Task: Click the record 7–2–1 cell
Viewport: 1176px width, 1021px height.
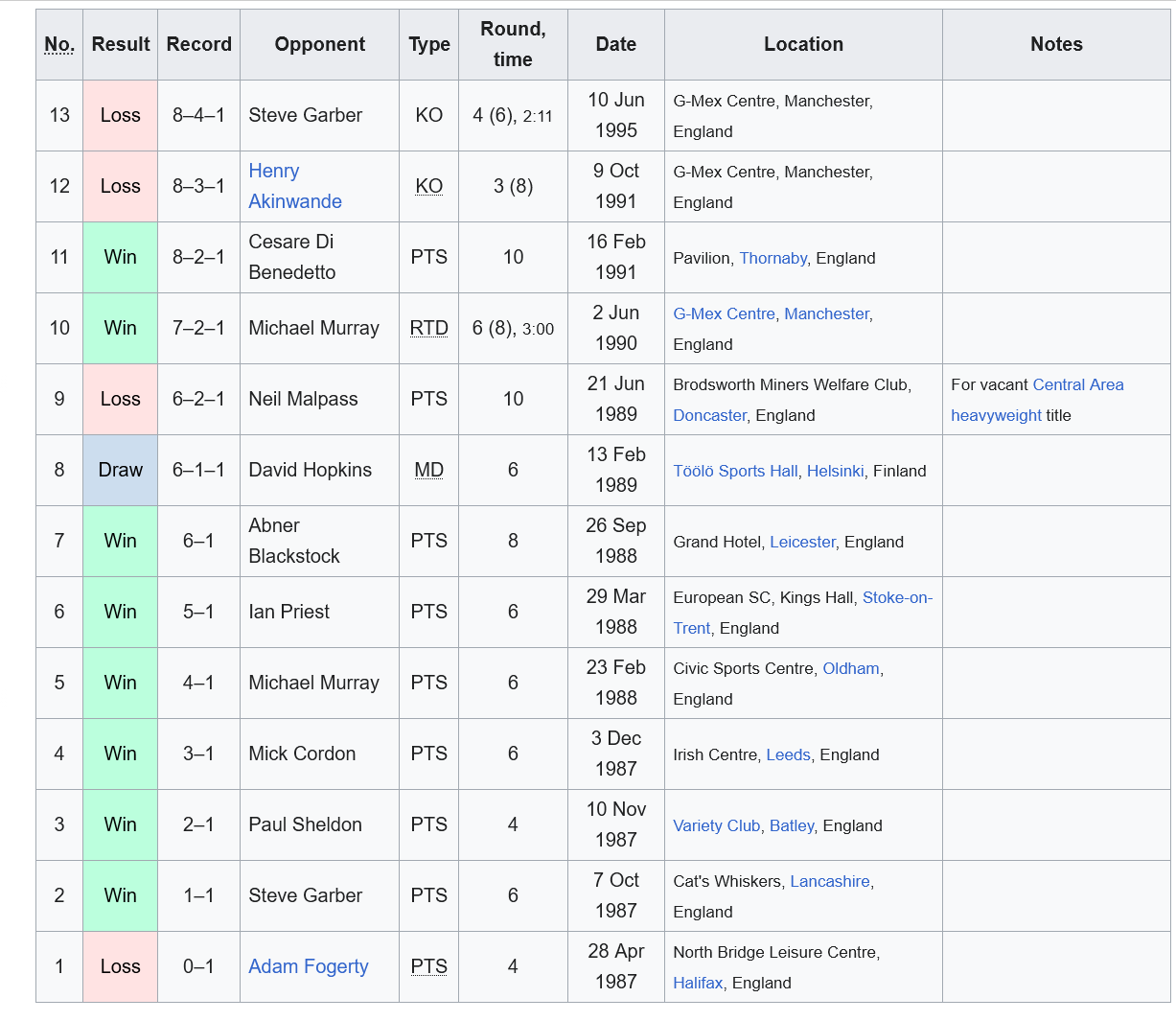Action: click(198, 328)
